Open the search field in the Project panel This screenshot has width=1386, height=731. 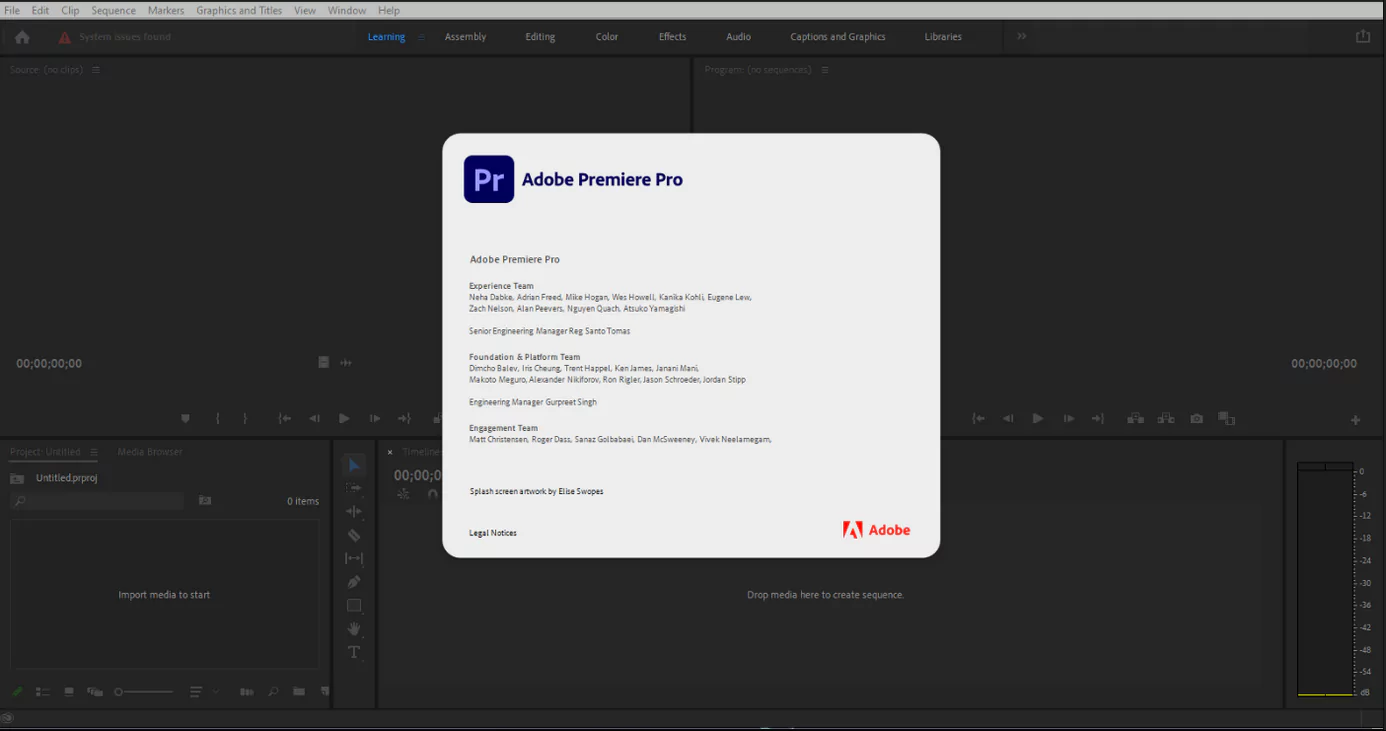(95, 500)
